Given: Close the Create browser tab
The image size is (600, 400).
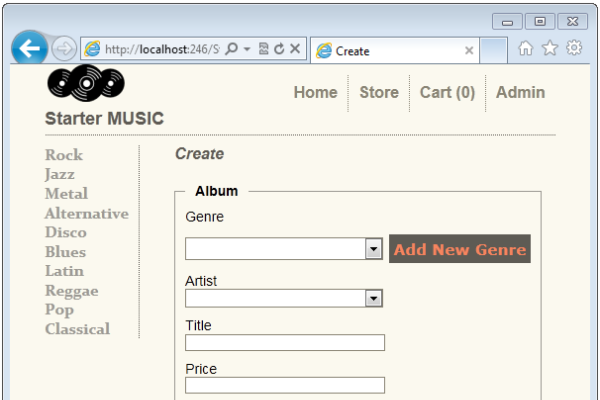Looking at the screenshot, I should click(469, 50).
